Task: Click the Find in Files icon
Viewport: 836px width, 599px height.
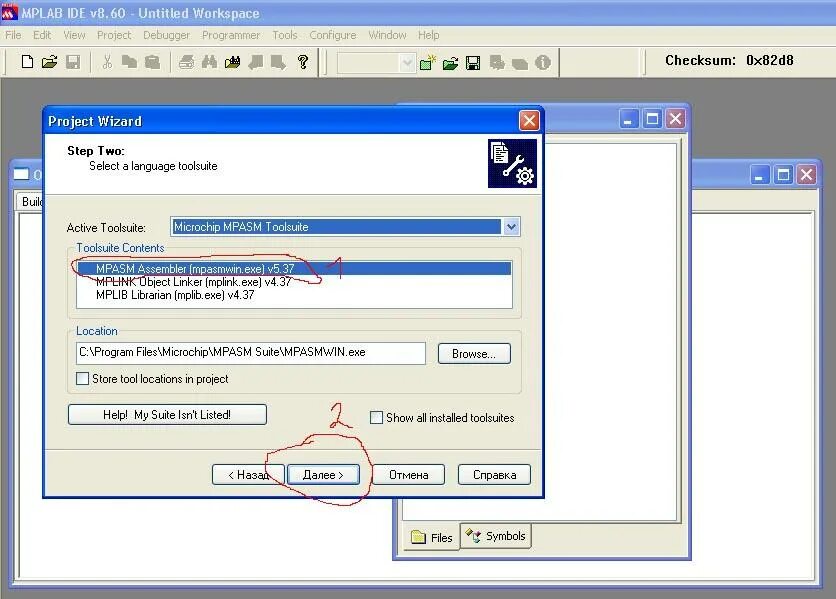Action: point(232,62)
